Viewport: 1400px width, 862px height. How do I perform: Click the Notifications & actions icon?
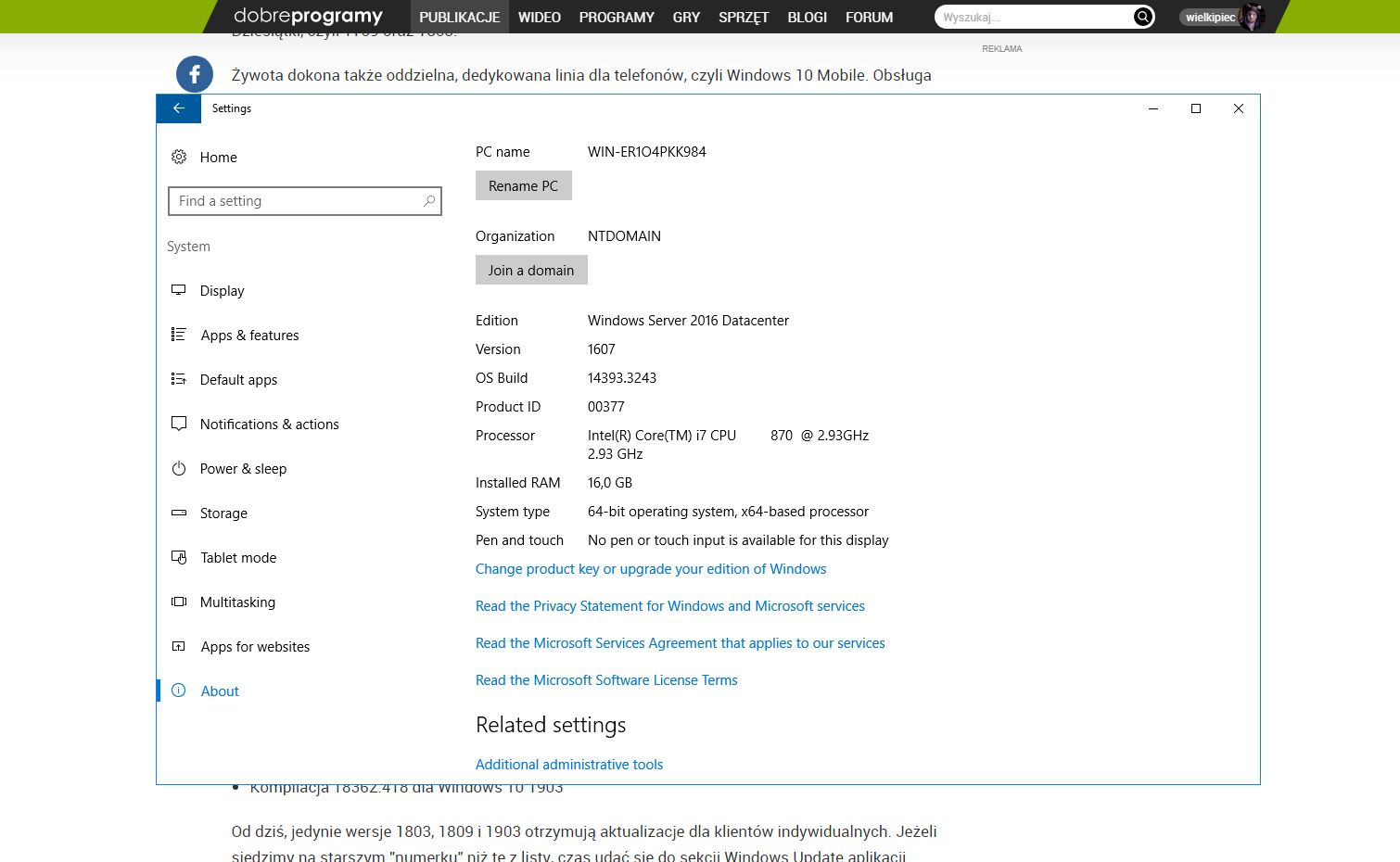coord(179,425)
